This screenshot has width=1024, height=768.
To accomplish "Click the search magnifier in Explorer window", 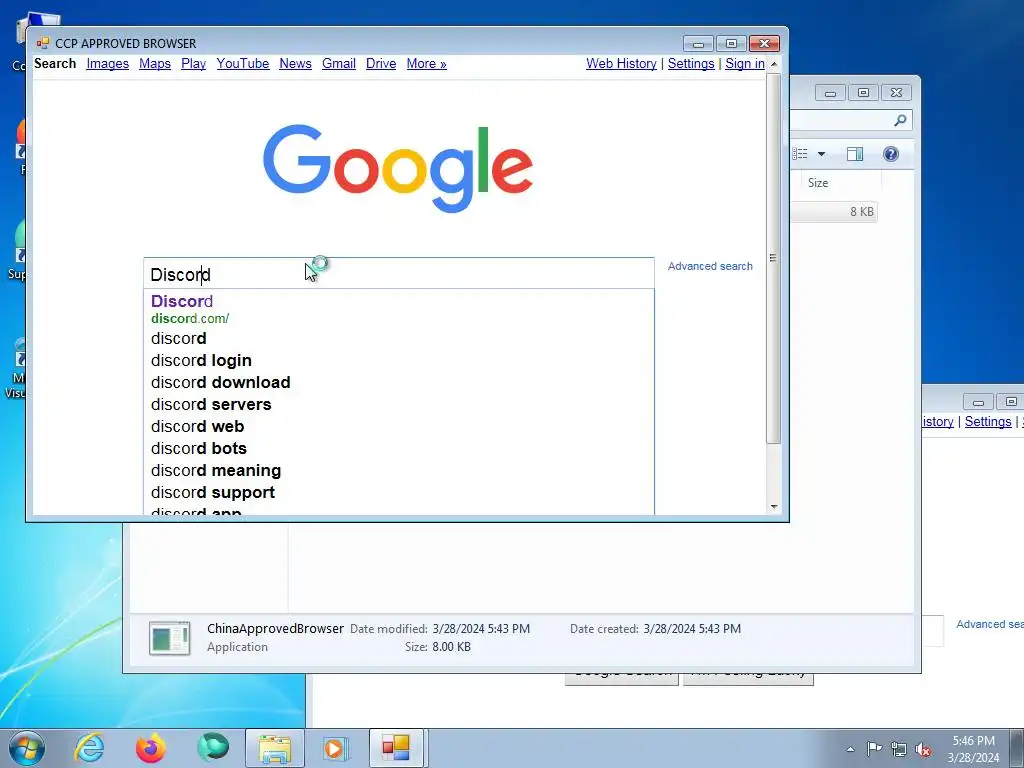I will (901, 120).
